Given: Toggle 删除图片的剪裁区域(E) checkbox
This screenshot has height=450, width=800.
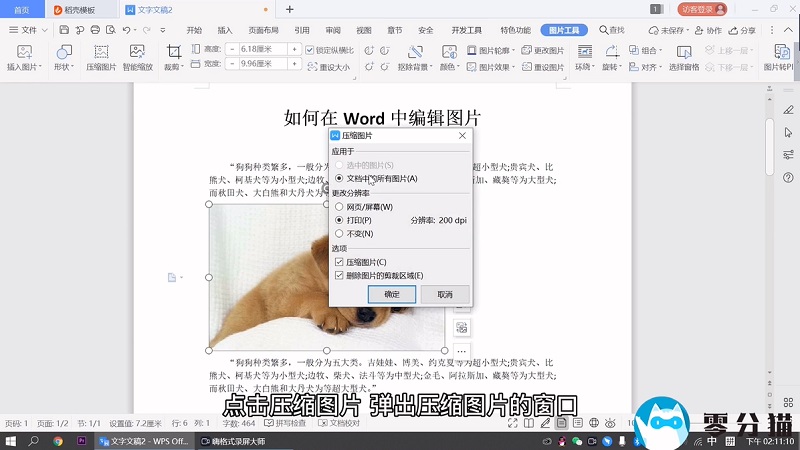Looking at the screenshot, I should point(339,275).
